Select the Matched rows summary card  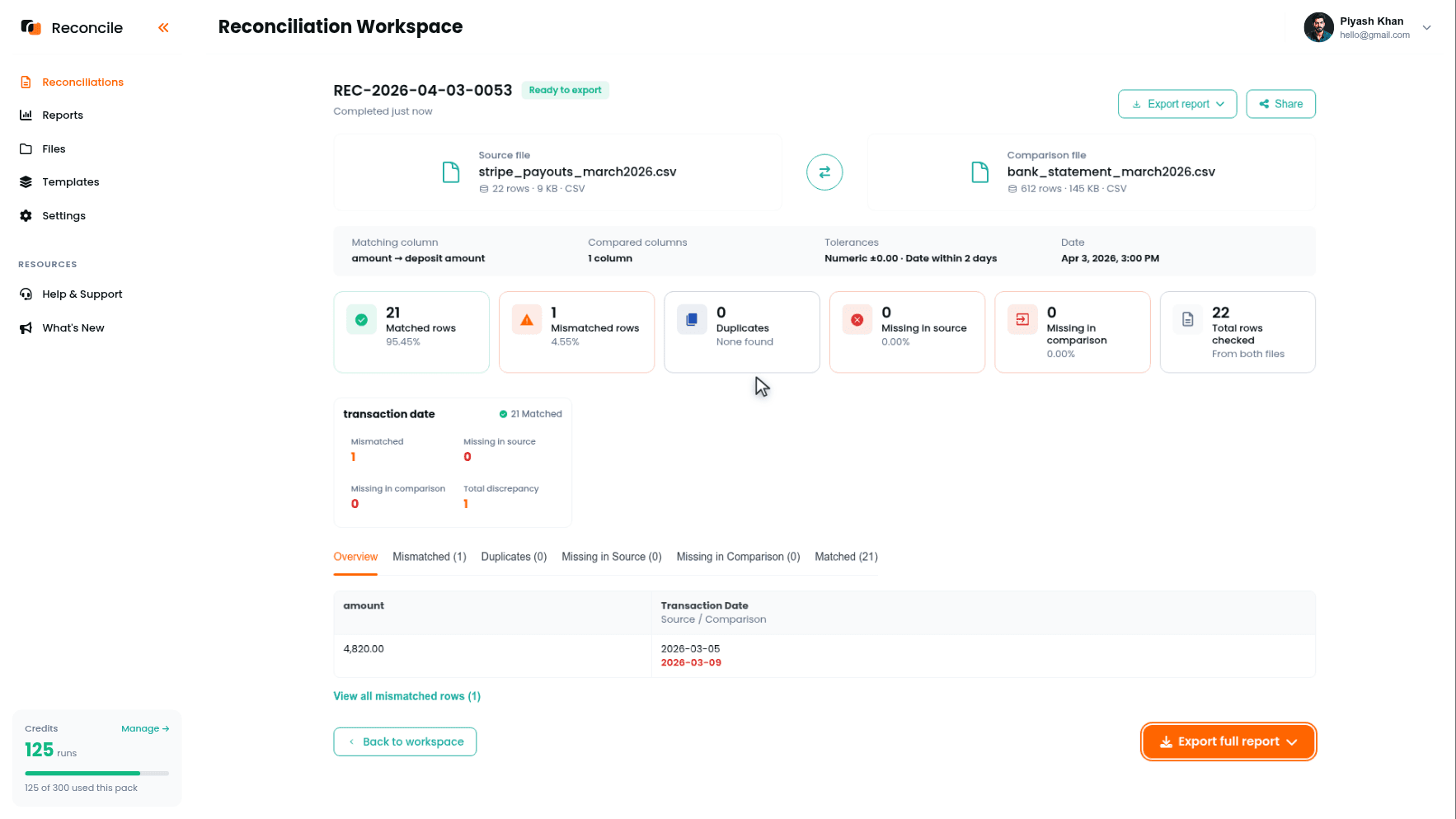[411, 332]
